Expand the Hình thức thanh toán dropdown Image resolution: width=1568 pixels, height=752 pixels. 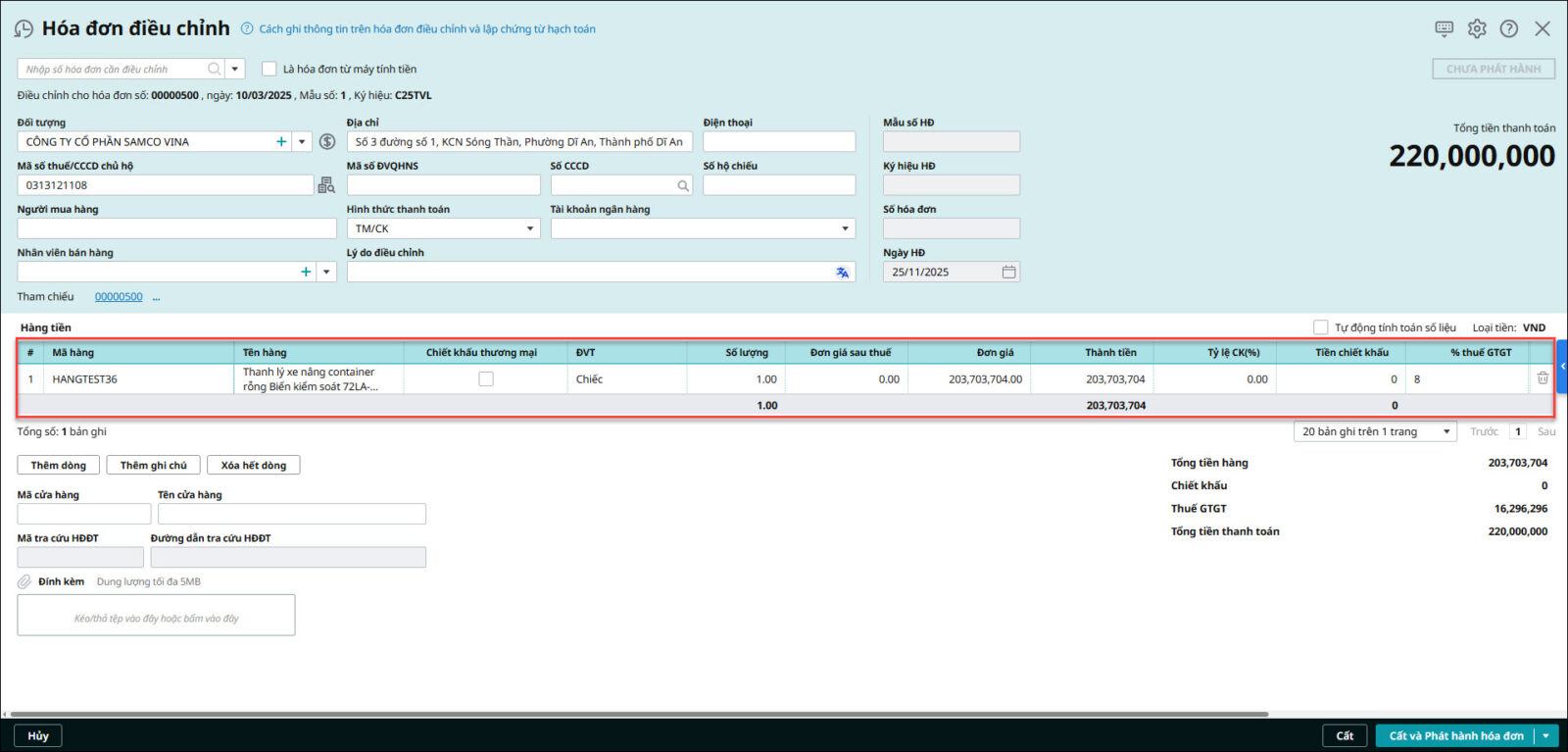(530, 228)
